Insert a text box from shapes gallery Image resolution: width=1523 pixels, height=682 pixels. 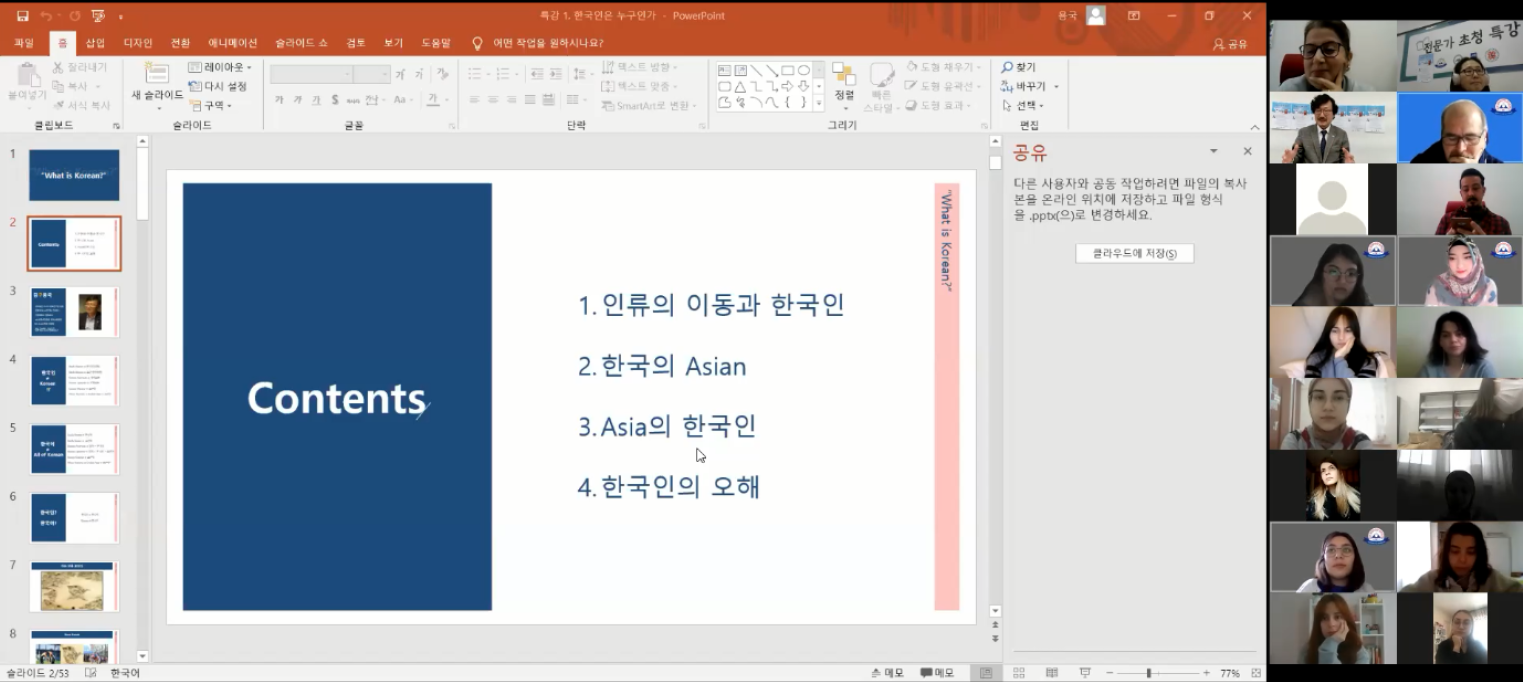tap(725, 70)
